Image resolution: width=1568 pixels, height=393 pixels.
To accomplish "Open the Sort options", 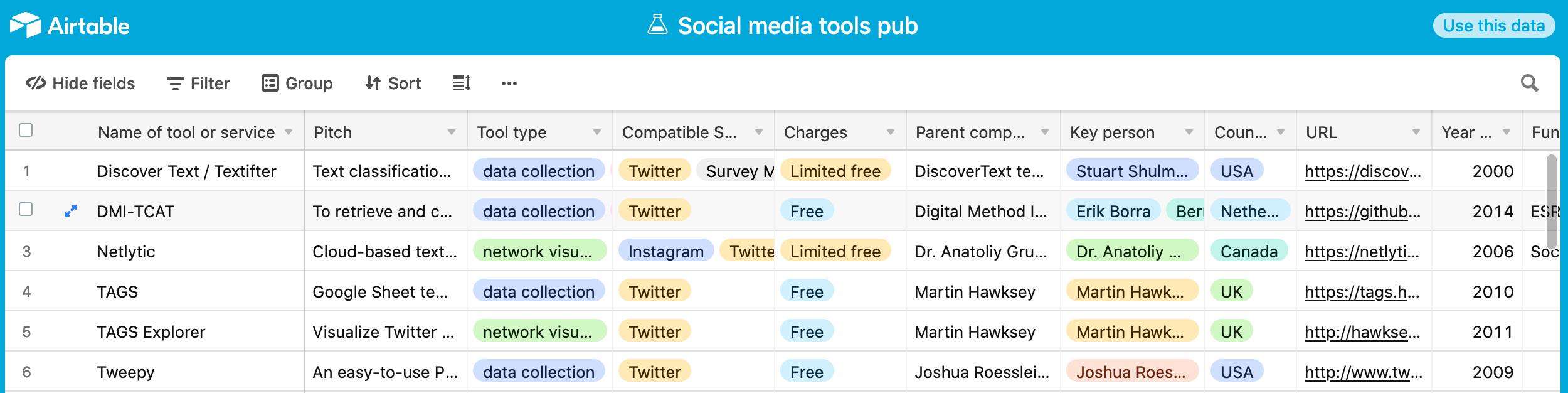I will coord(393,83).
